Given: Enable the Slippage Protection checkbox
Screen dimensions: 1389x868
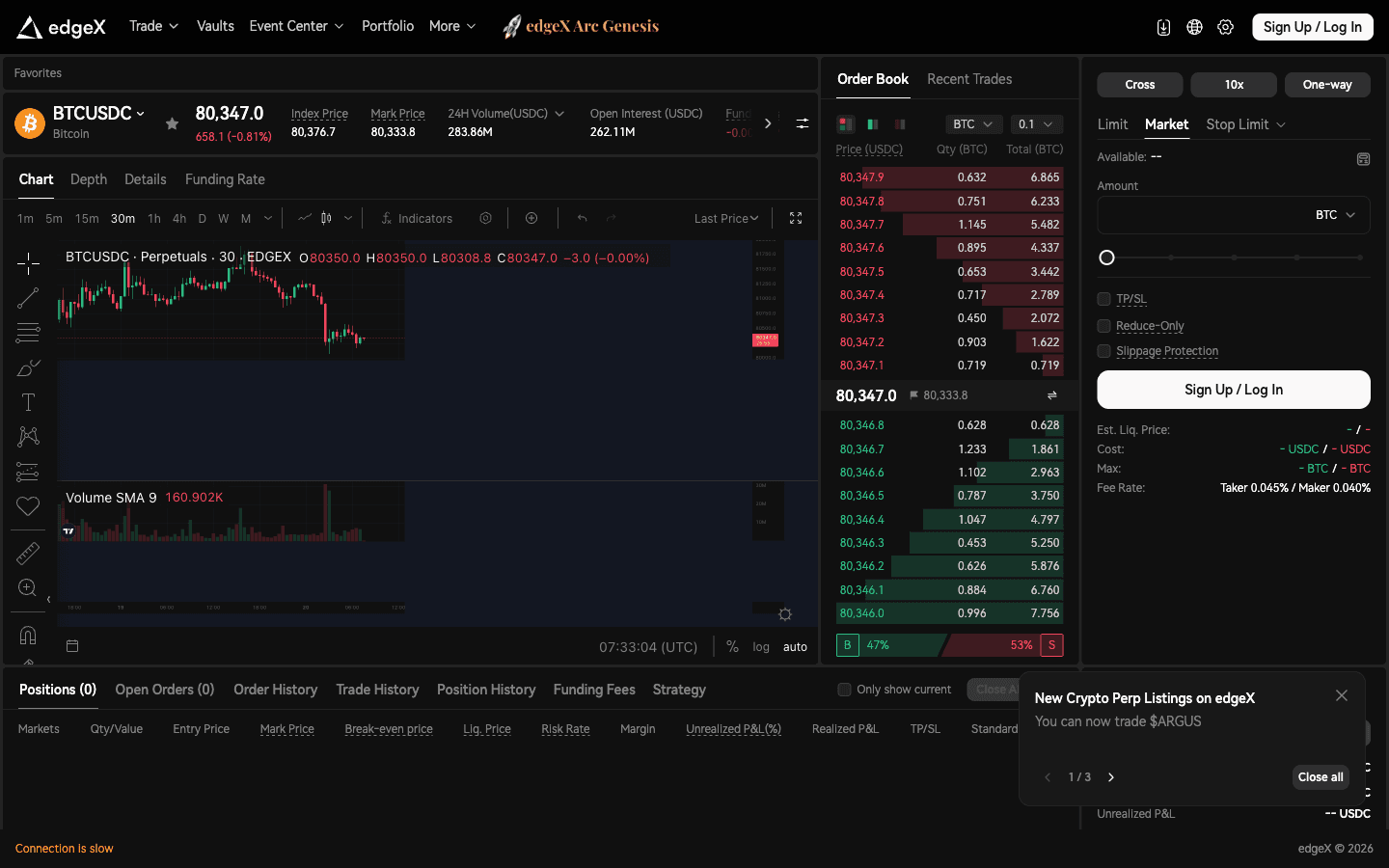Looking at the screenshot, I should tap(1103, 351).
